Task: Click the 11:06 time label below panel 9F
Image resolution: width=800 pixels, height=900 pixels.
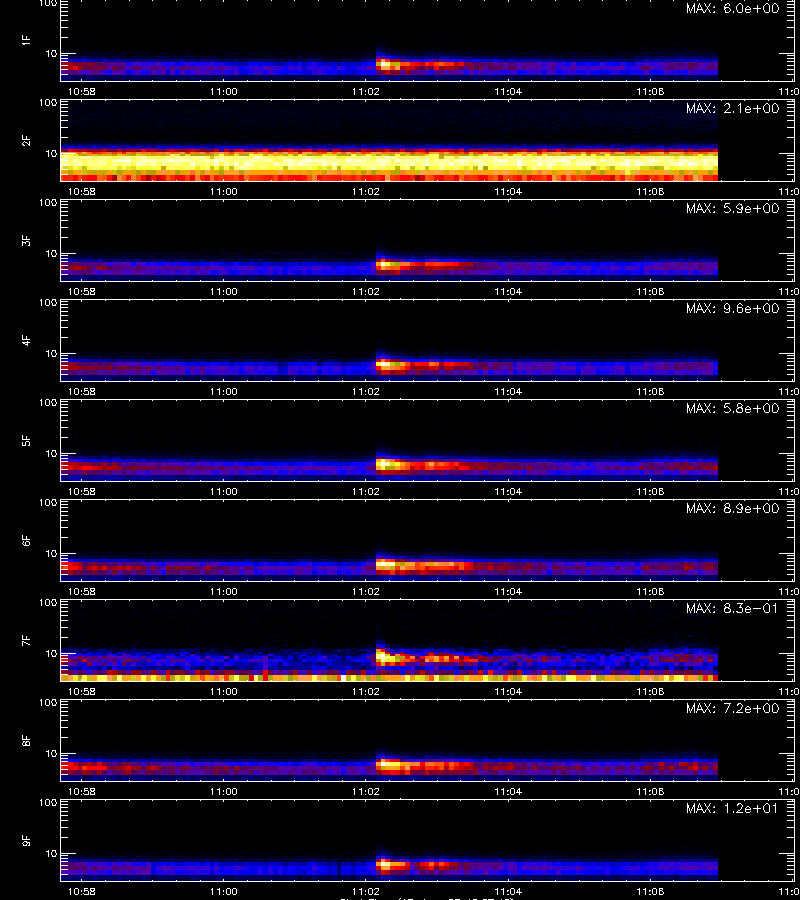Action: click(650, 891)
